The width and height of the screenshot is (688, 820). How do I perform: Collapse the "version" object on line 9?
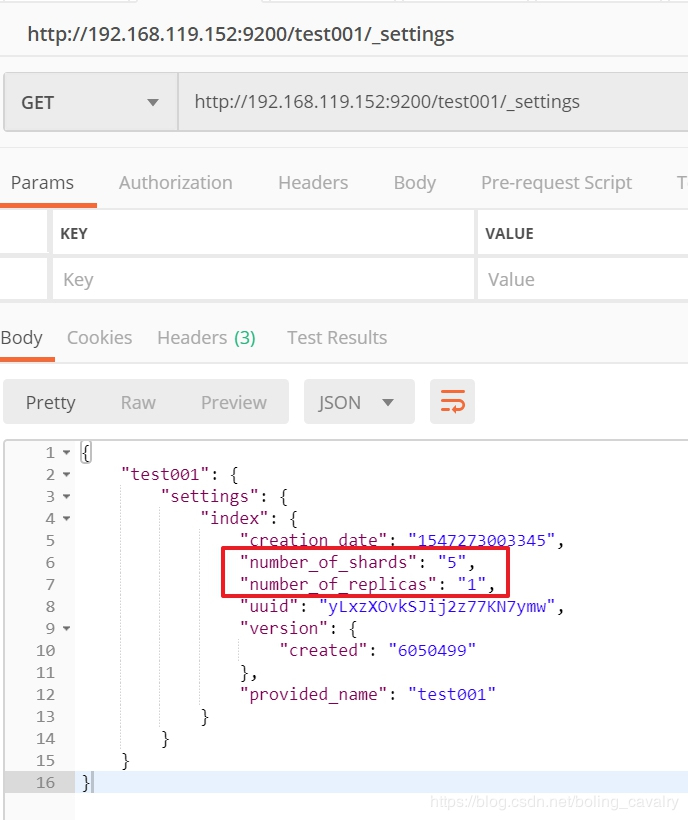[x=66, y=628]
